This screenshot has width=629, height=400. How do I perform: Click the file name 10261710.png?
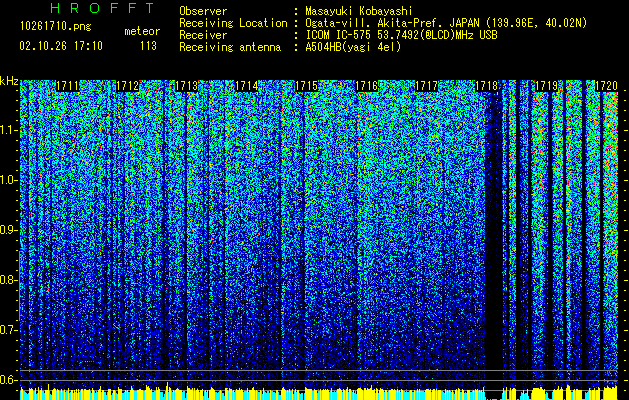coord(56,27)
